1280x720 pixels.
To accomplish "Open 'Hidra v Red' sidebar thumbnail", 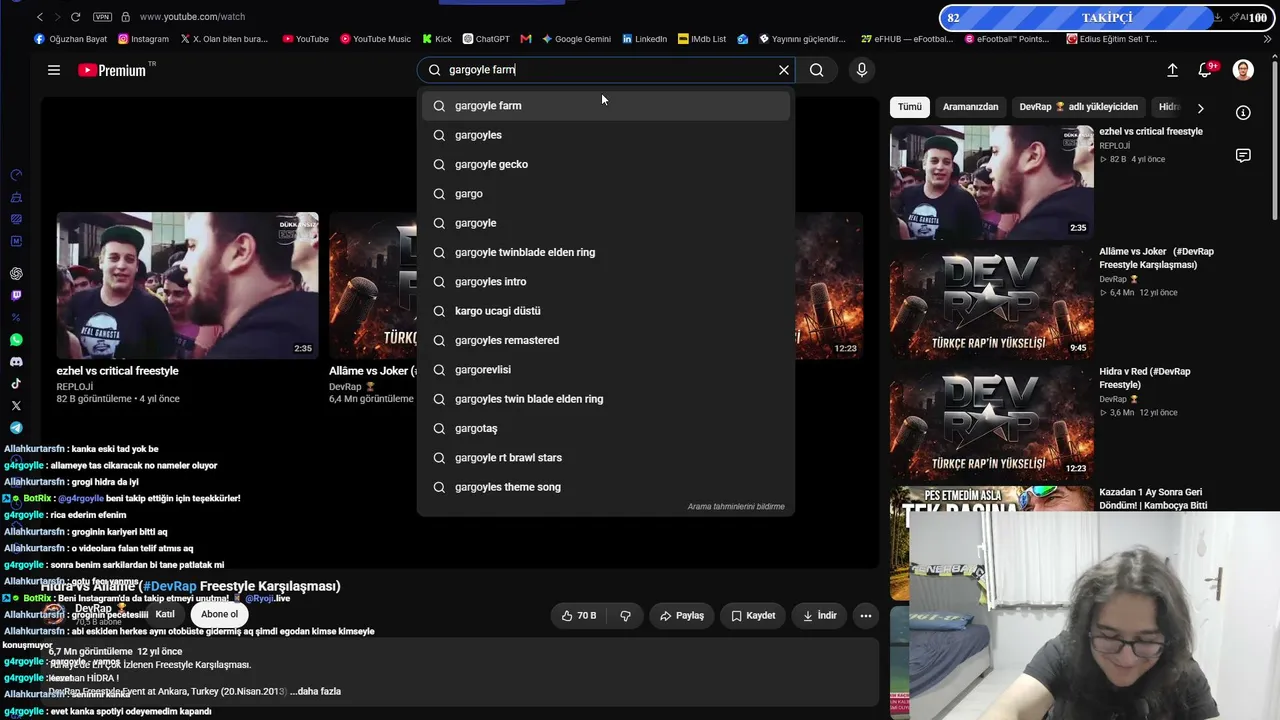I will (x=992, y=422).
